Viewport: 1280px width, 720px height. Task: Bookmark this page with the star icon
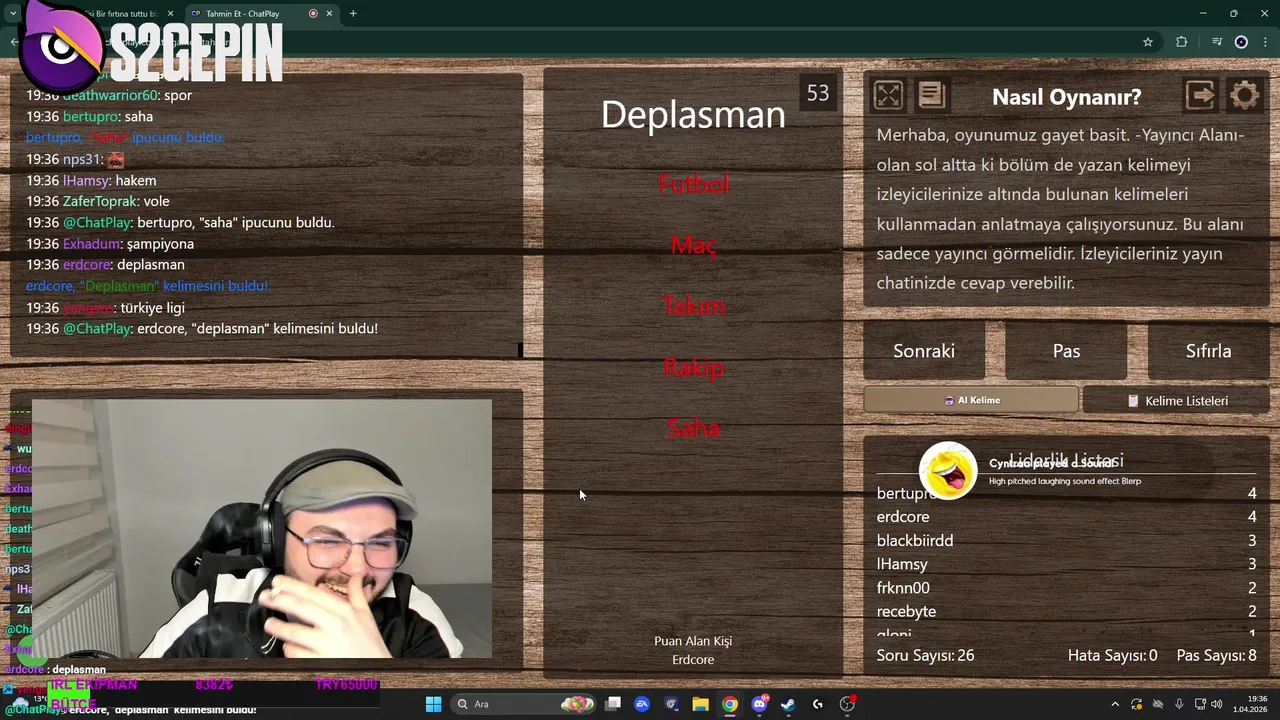point(1148,42)
